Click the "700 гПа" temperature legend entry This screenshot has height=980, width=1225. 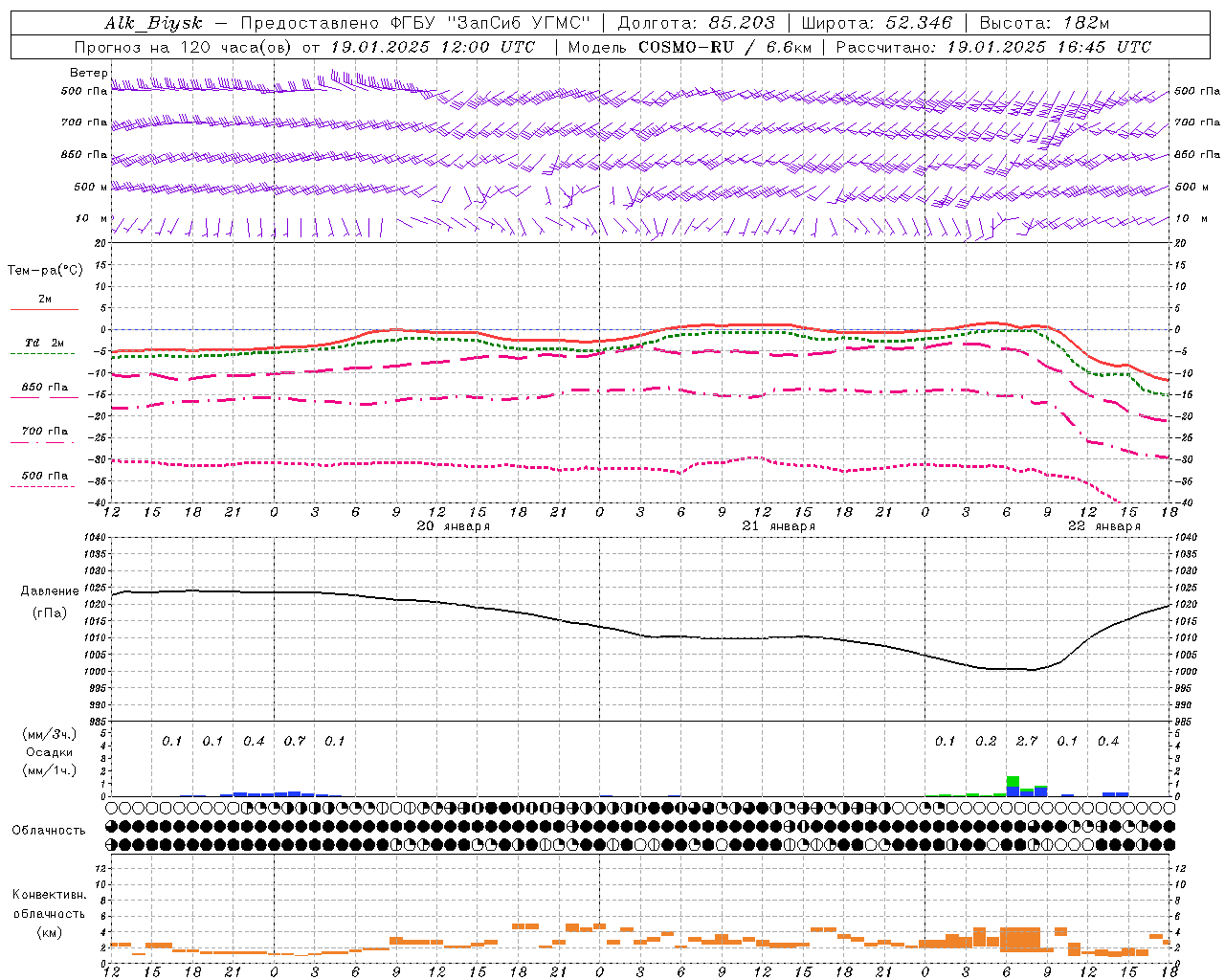(44, 432)
